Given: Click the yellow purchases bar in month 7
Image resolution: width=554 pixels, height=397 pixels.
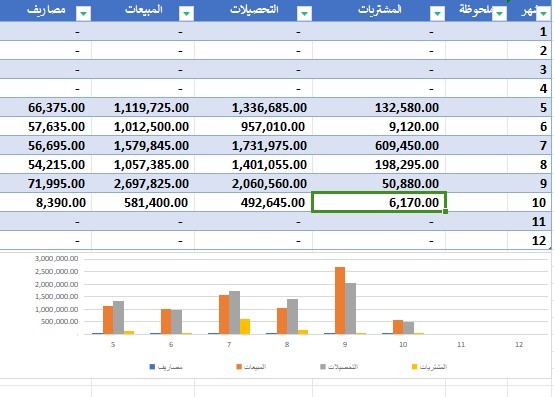Looking at the screenshot, I should (245, 326).
